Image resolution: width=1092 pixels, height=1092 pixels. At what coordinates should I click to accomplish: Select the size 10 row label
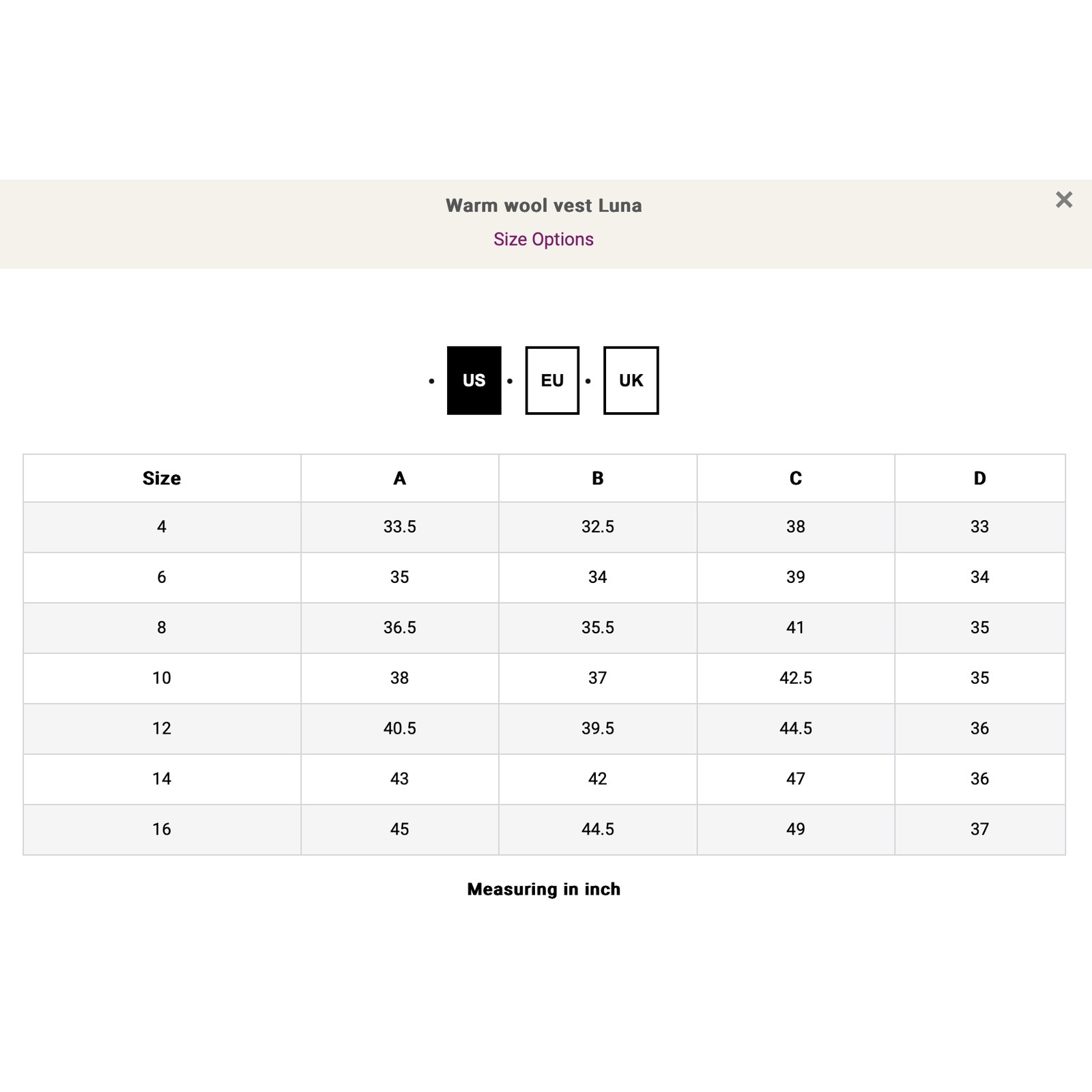coord(162,678)
